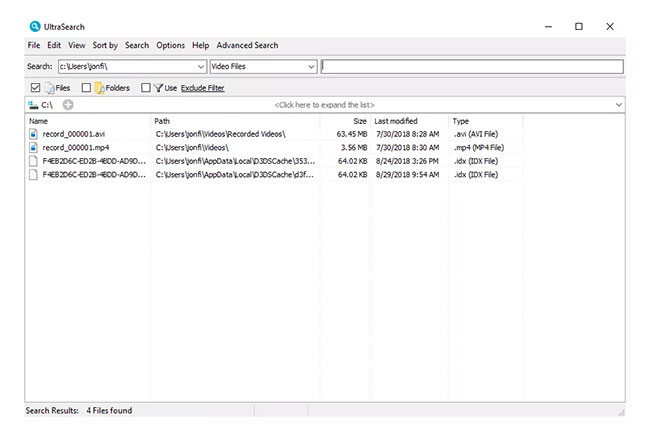Screen dimensions: 650x433
Task: Minimize the UltraSearch window
Action: point(548,27)
